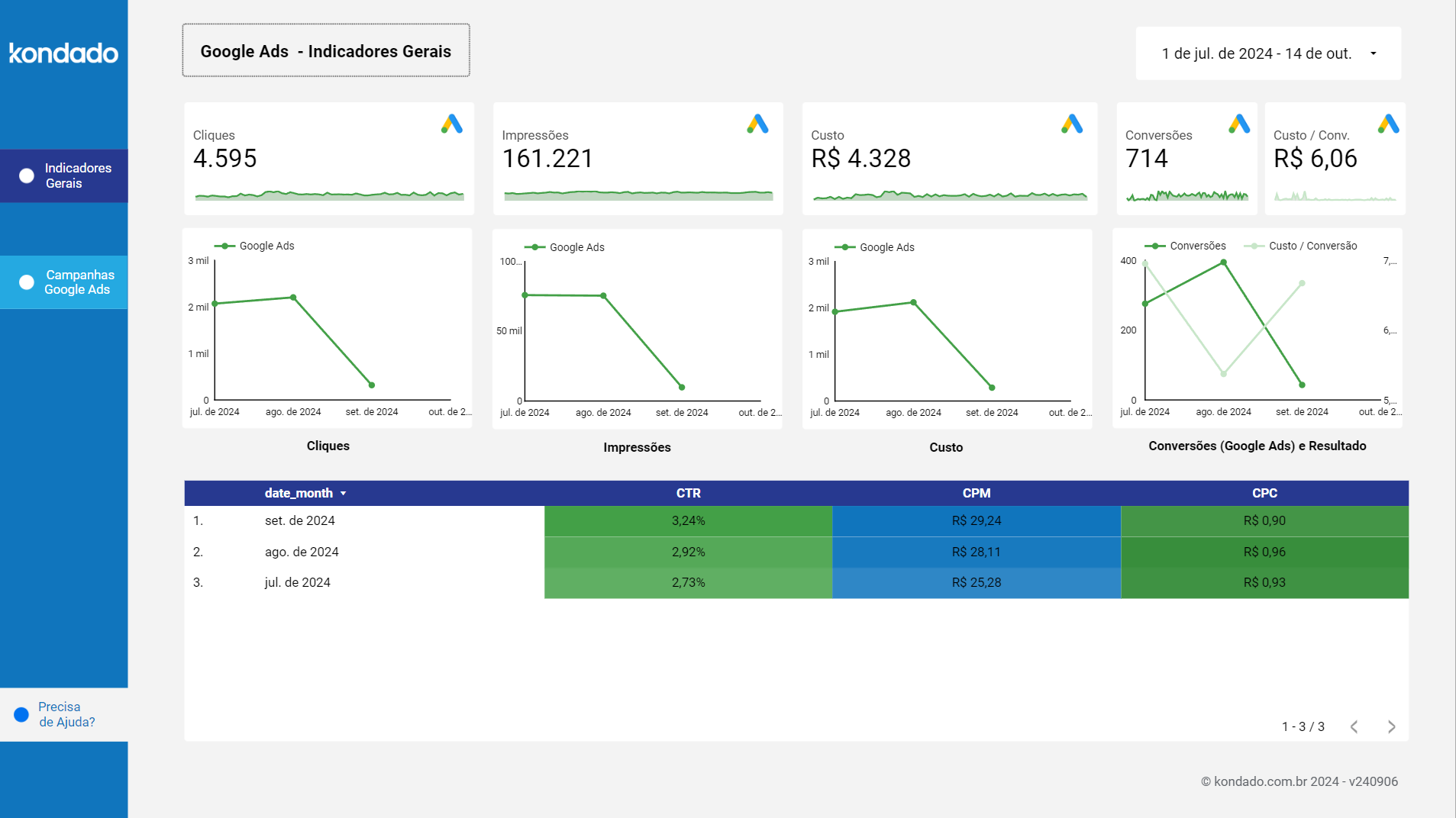The width and height of the screenshot is (1456, 818).
Task: Click the Google Ads icon on Custo card
Action: (x=1073, y=123)
